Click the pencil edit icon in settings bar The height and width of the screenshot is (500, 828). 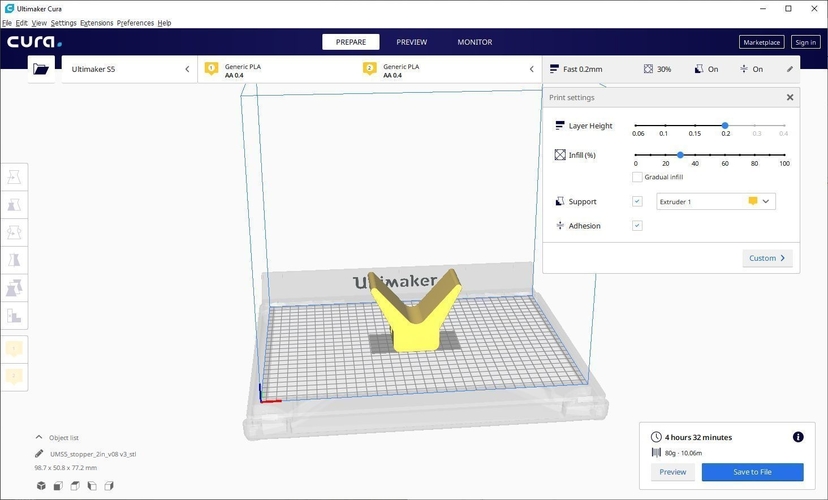tap(789, 69)
